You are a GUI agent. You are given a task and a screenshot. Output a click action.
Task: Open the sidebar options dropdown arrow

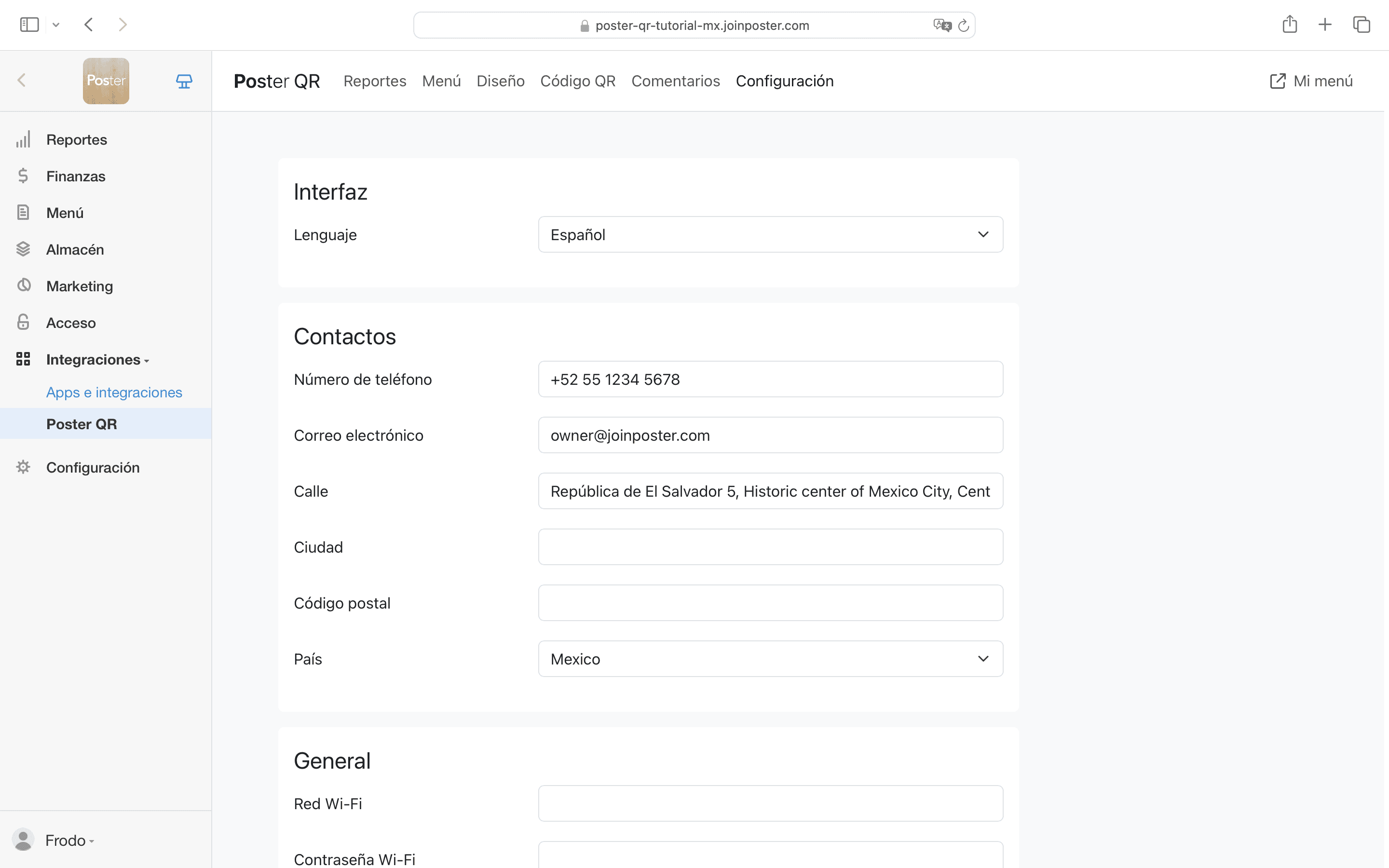tap(55, 25)
